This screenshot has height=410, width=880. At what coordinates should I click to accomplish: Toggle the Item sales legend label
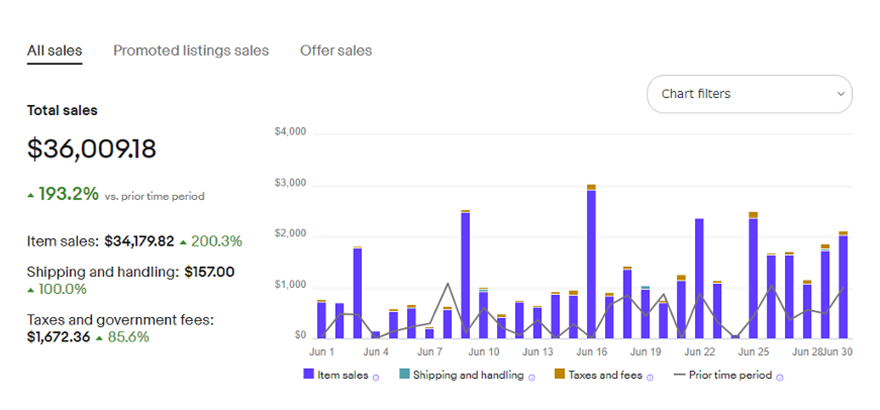(342, 375)
